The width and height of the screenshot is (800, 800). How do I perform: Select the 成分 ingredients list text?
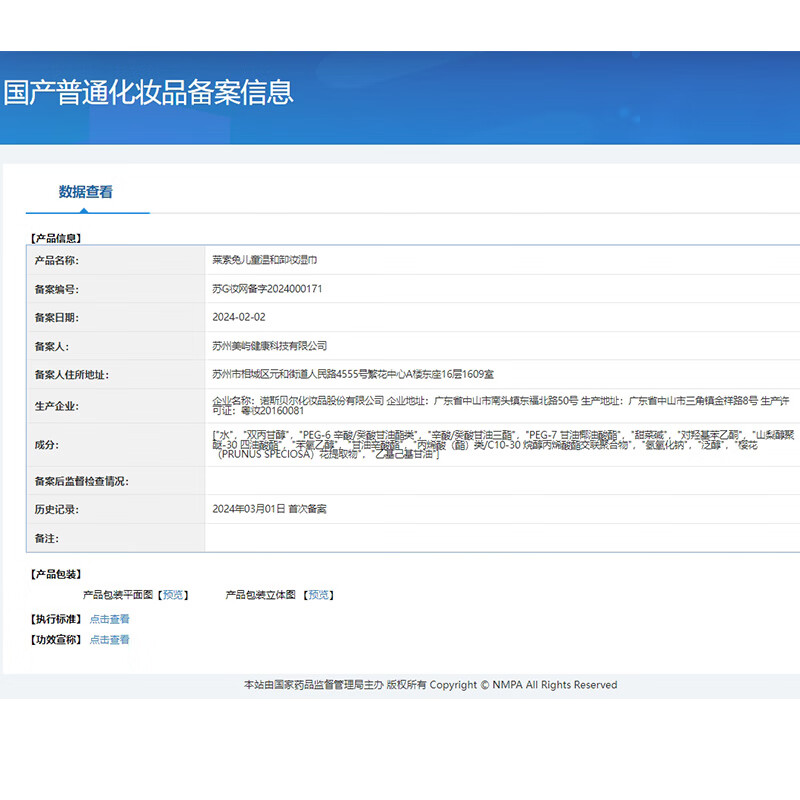pyautogui.click(x=450, y=444)
